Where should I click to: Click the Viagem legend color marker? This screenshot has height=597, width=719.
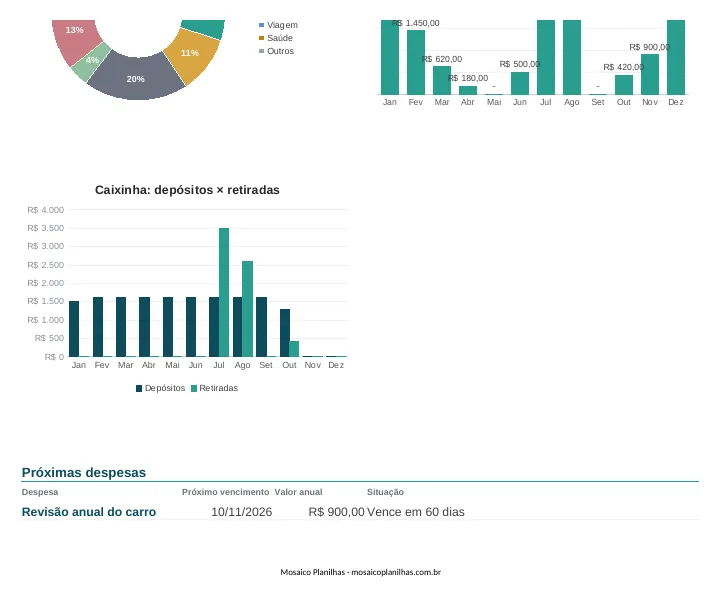[261, 25]
